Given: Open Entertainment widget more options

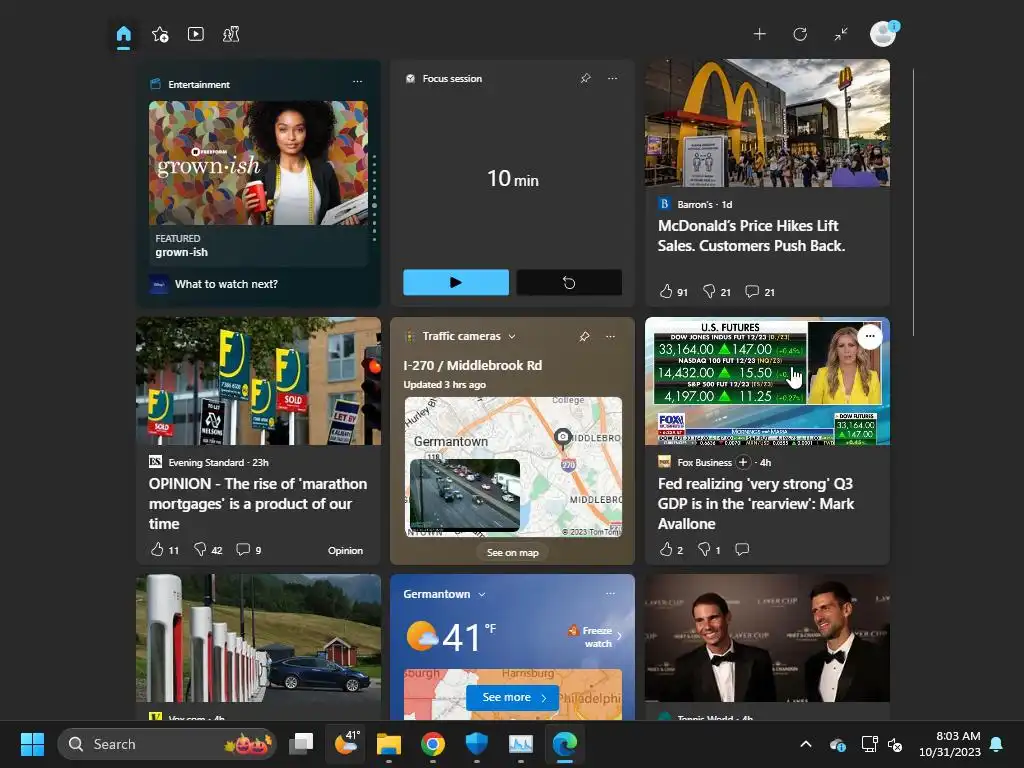Looking at the screenshot, I should [x=357, y=82].
